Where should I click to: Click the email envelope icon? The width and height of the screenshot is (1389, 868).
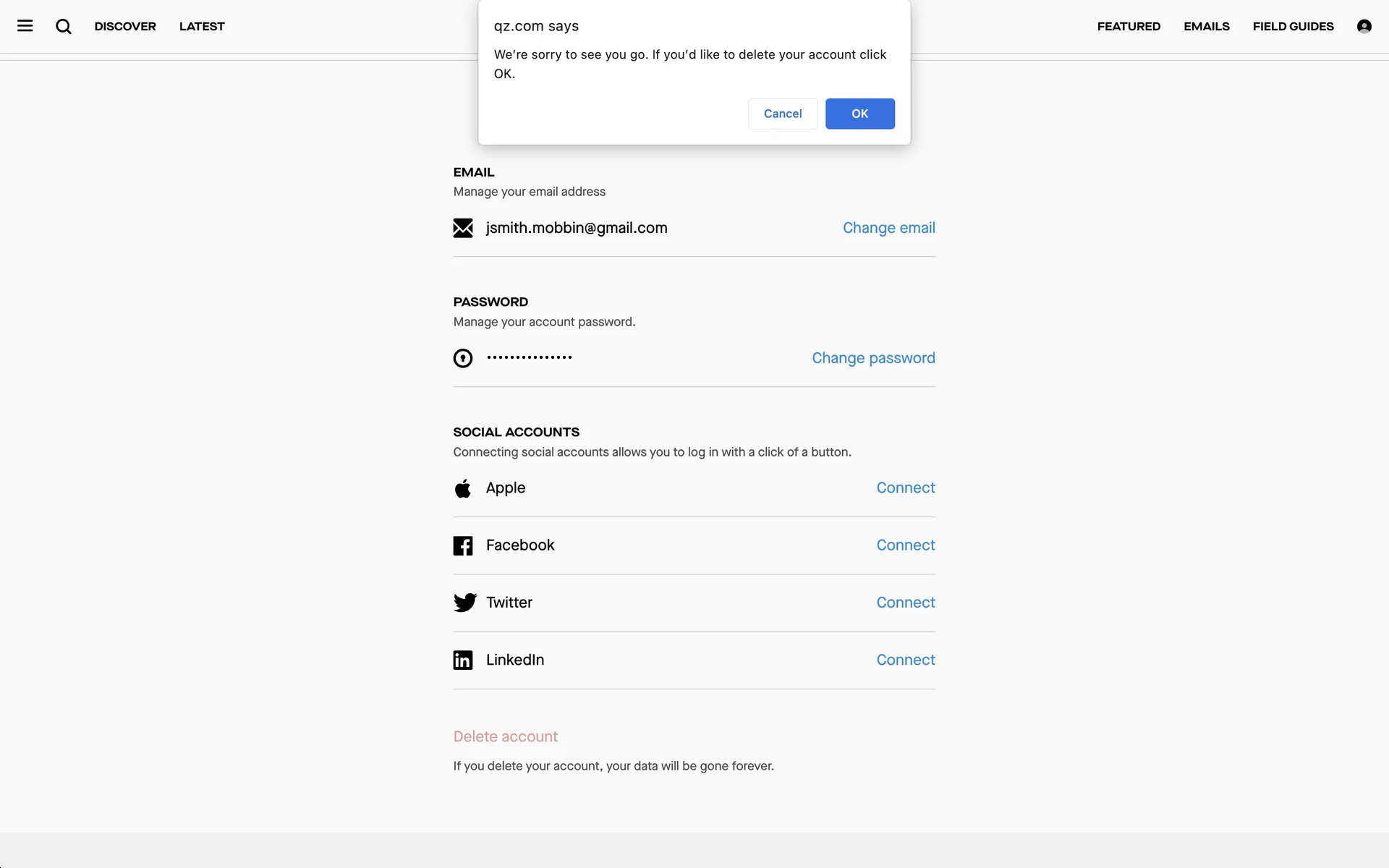463,228
